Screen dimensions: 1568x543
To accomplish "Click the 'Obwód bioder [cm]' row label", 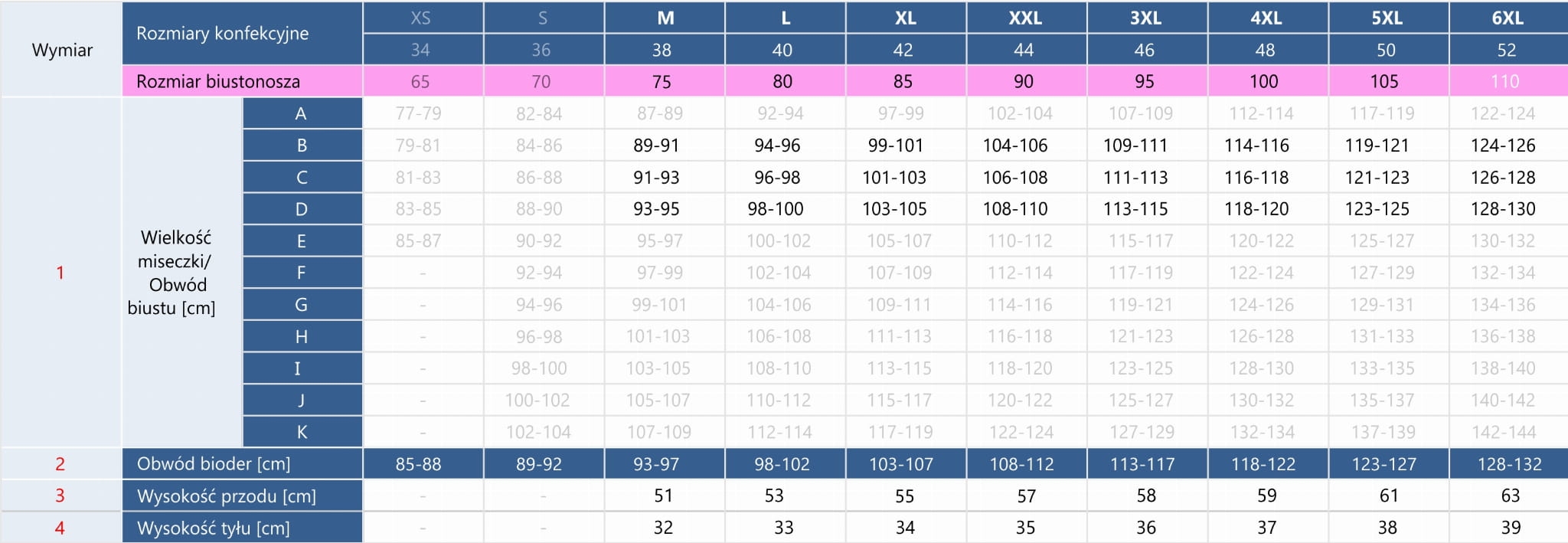I will (x=214, y=464).
